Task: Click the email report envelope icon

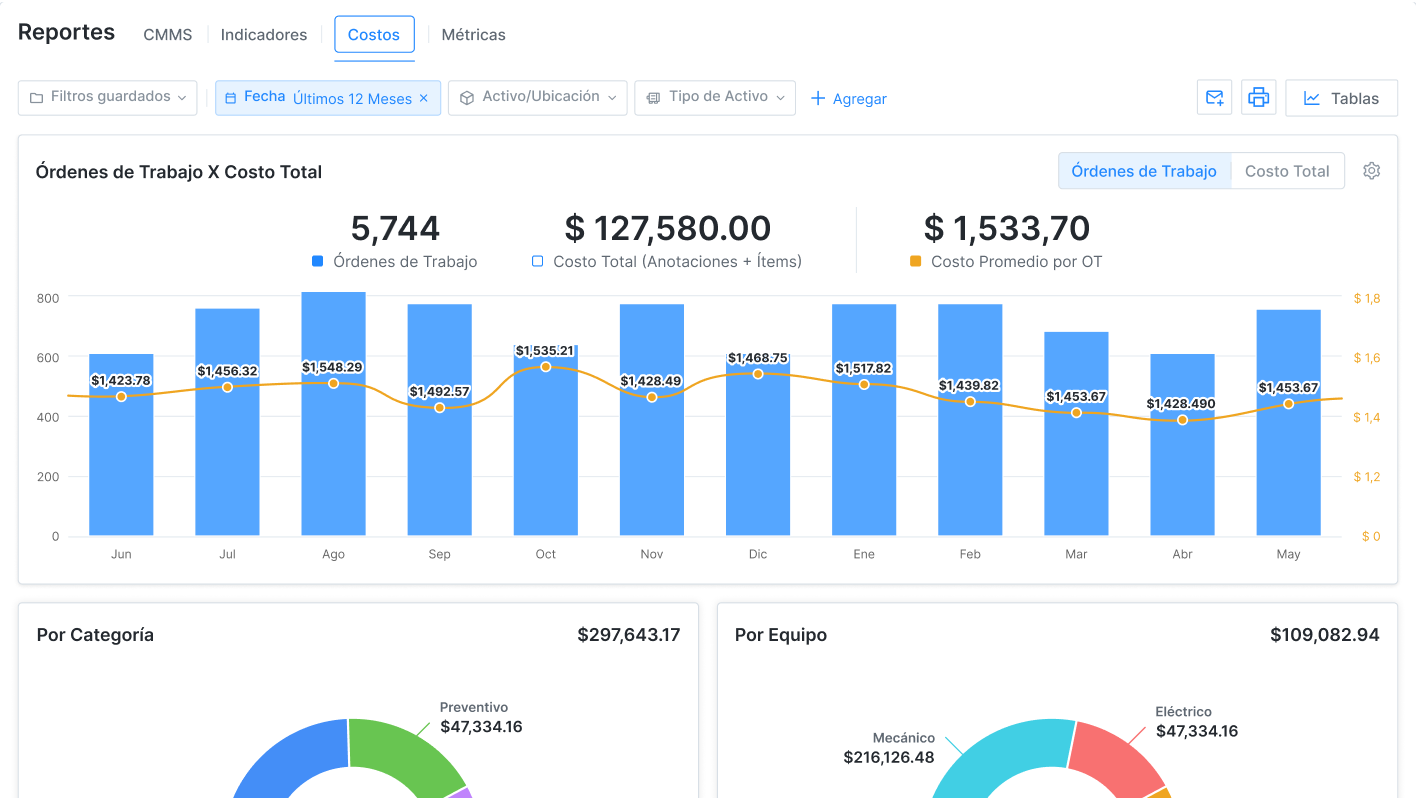Action: pyautogui.click(x=1214, y=98)
